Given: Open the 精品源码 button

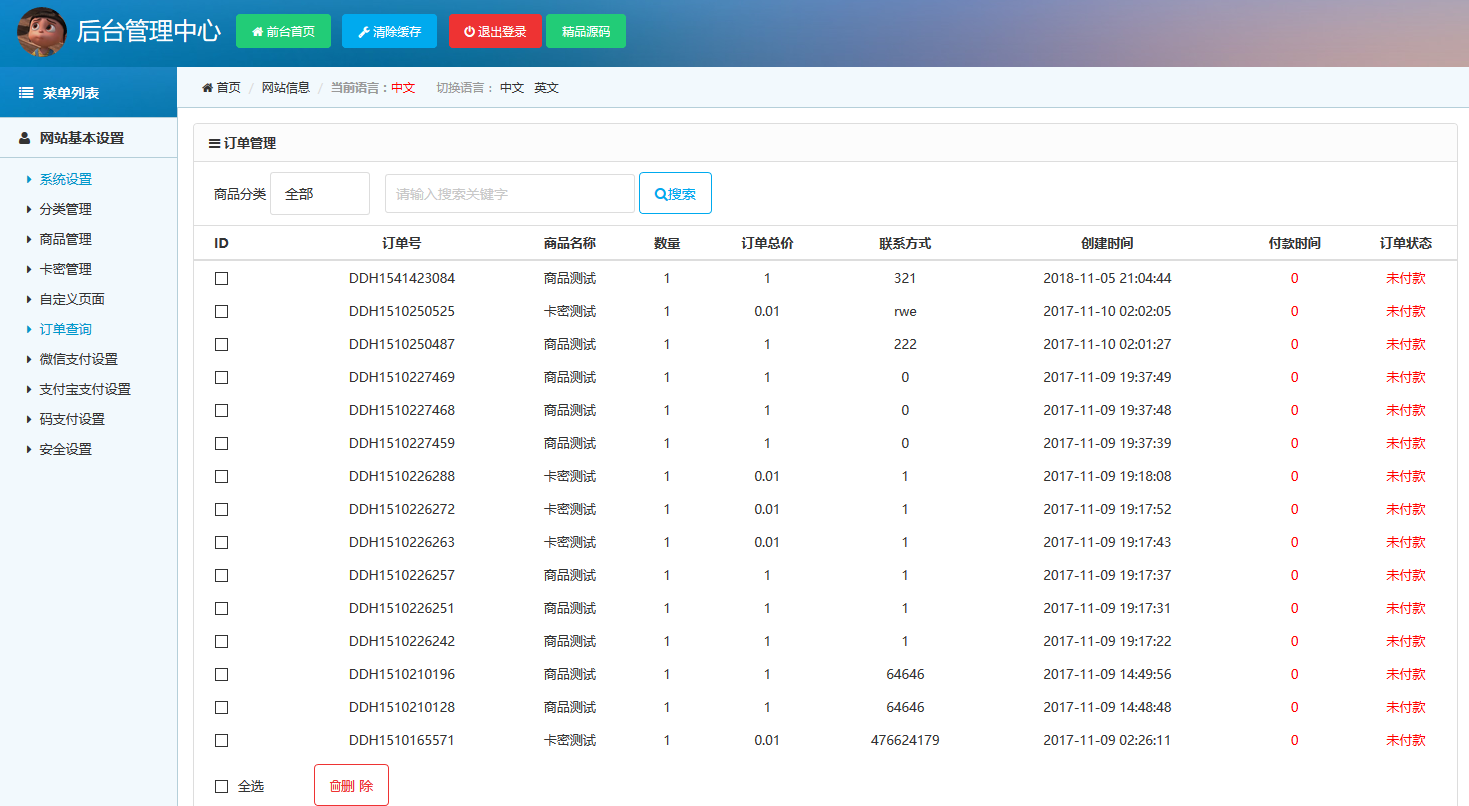Looking at the screenshot, I should [x=586, y=31].
